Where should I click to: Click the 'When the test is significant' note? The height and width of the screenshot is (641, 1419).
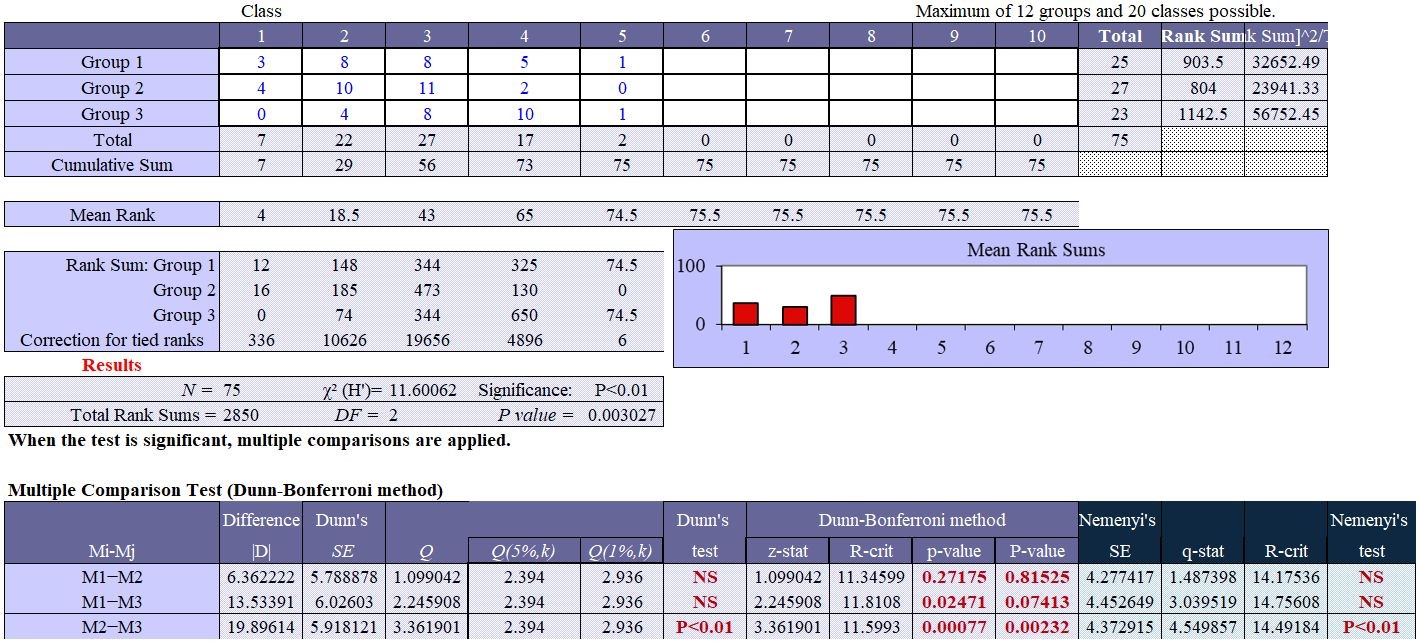point(259,440)
